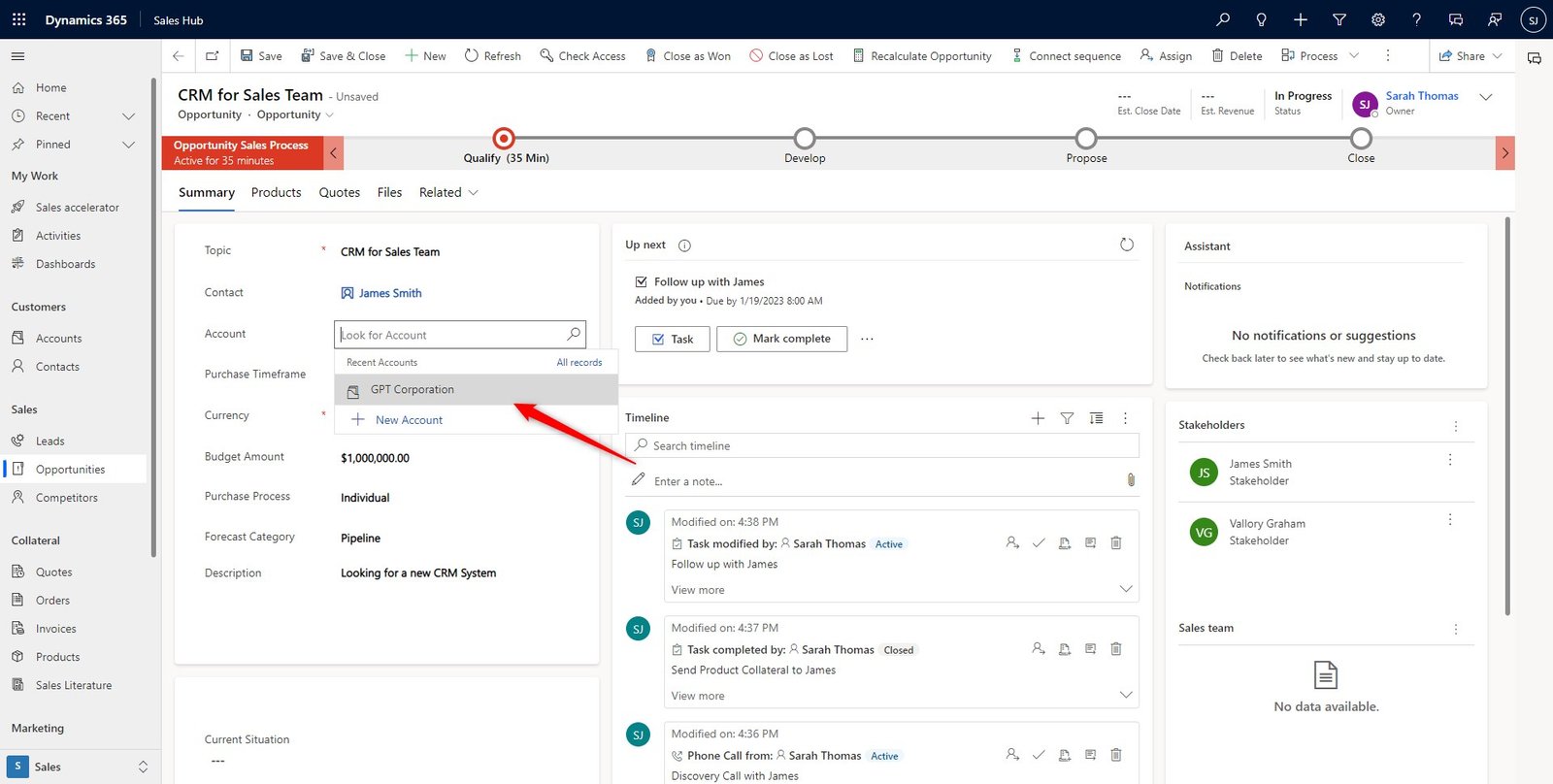The width and height of the screenshot is (1553, 784).
Task: Click the search magnifier in top bar
Action: (1223, 19)
